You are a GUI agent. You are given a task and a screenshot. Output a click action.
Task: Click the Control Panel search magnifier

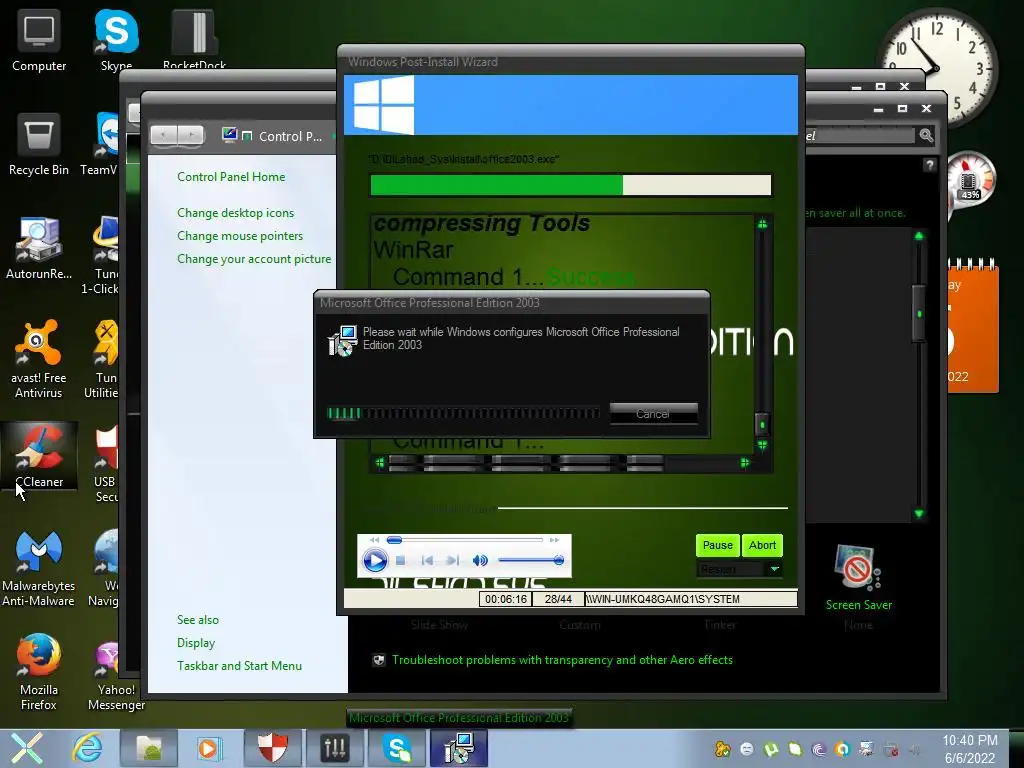point(926,135)
